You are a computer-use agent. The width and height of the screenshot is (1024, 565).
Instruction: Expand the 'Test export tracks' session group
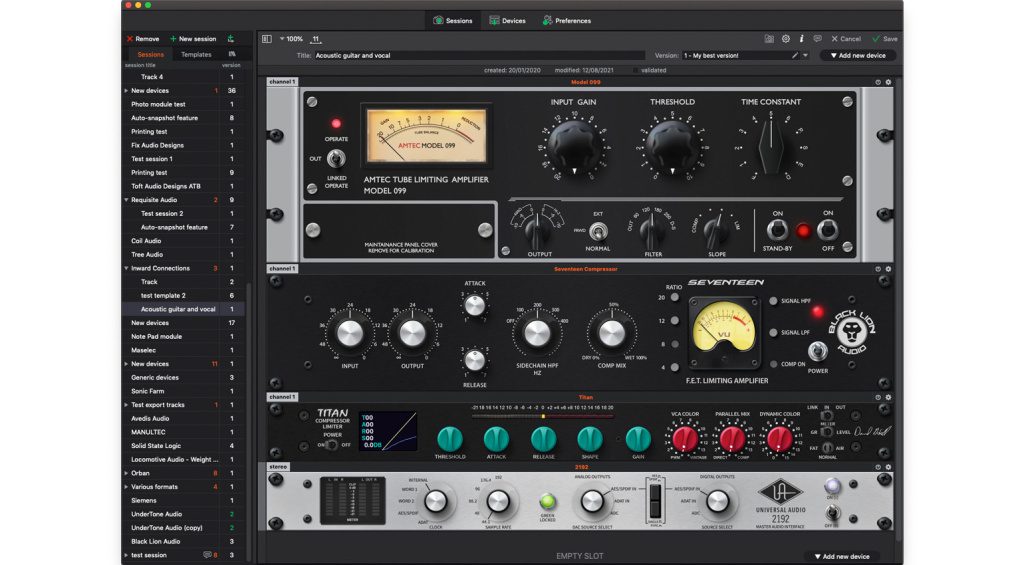point(126,405)
